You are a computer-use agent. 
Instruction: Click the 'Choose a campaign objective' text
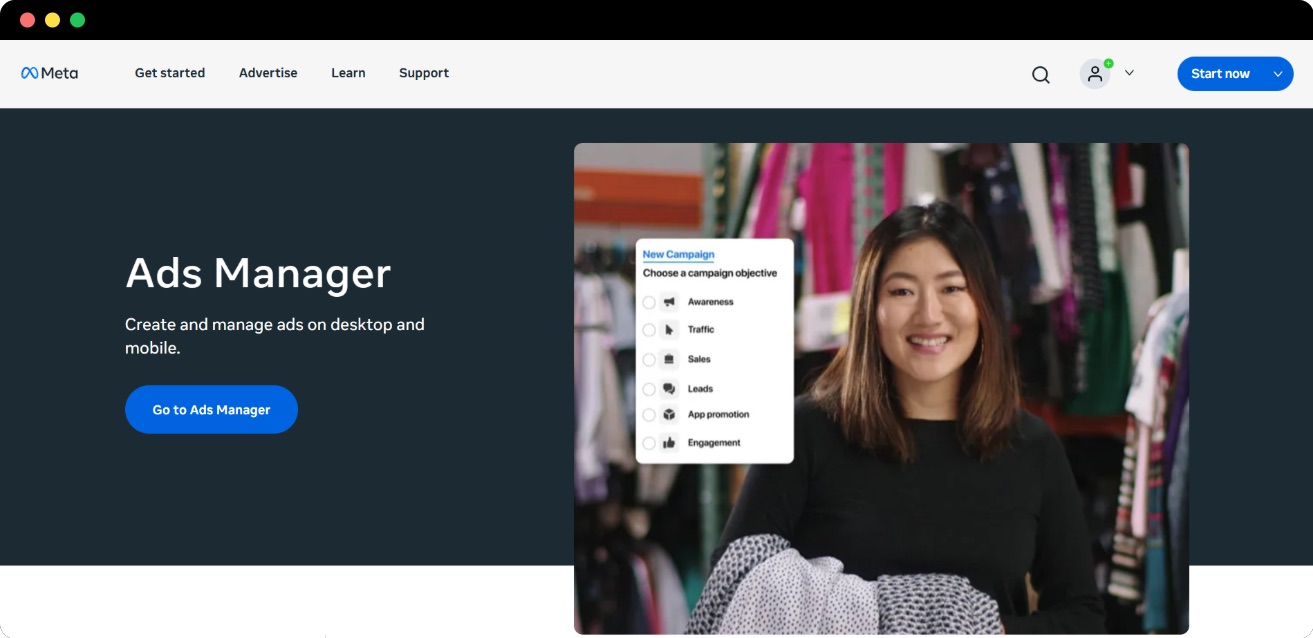coord(710,273)
